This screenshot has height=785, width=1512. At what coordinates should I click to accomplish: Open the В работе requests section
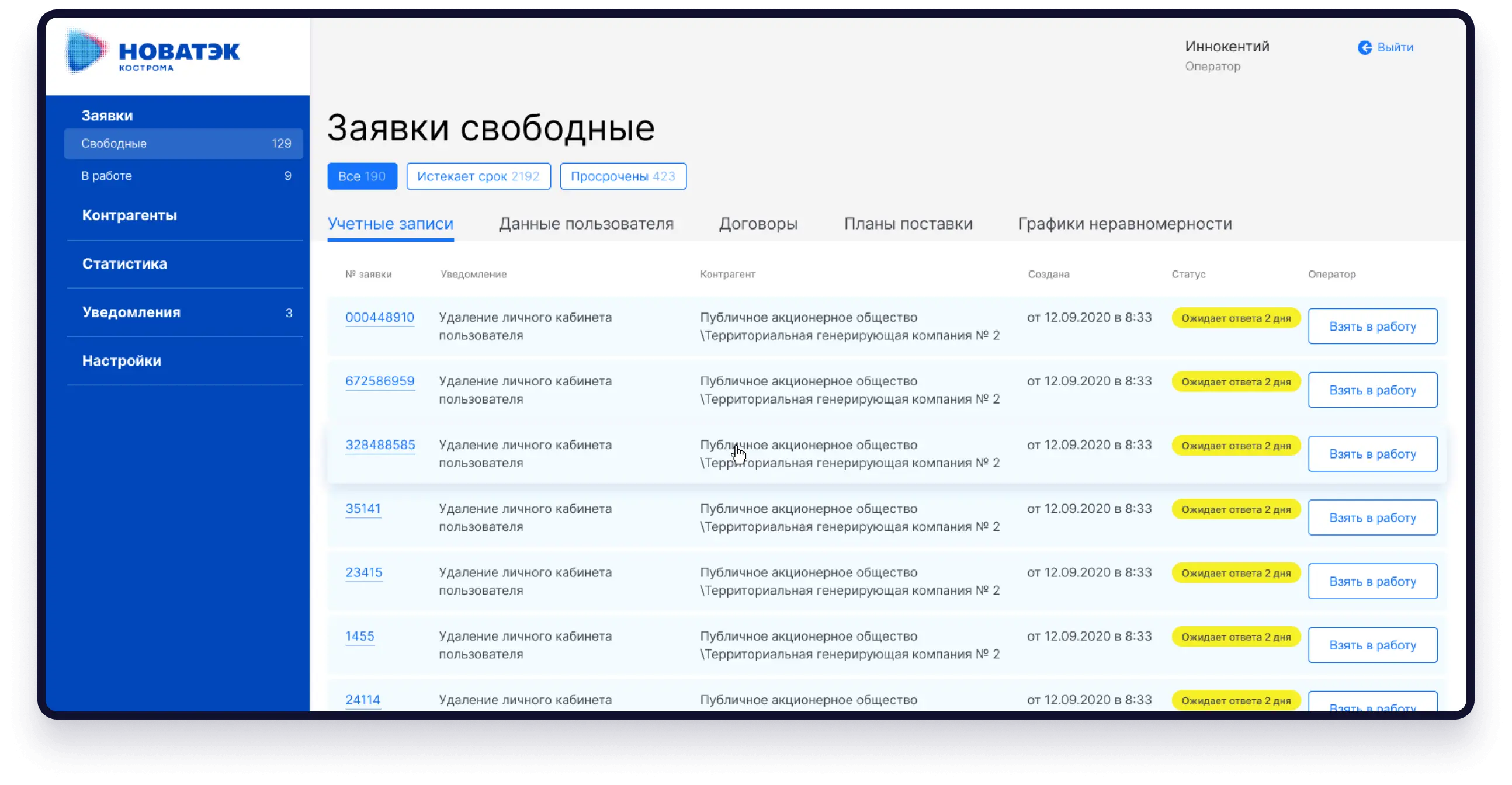tap(183, 176)
